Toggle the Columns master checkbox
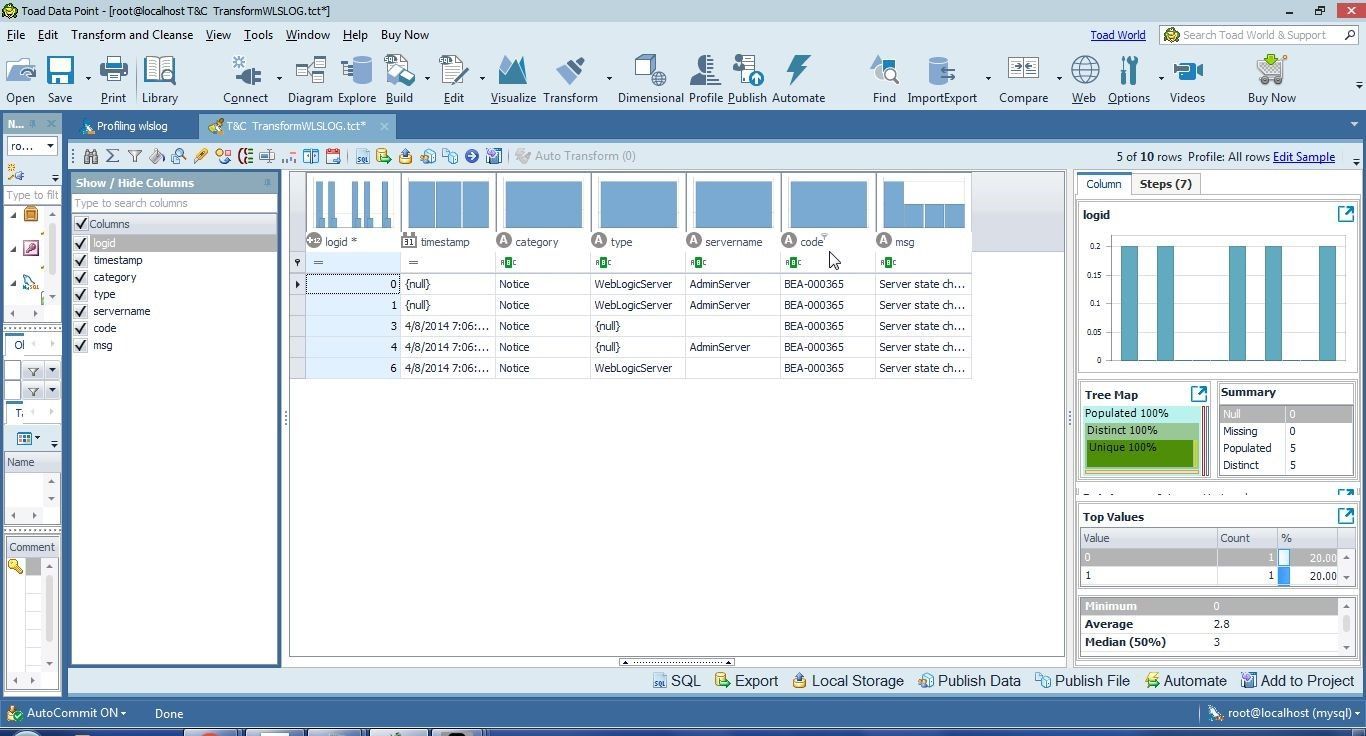 click(x=81, y=224)
